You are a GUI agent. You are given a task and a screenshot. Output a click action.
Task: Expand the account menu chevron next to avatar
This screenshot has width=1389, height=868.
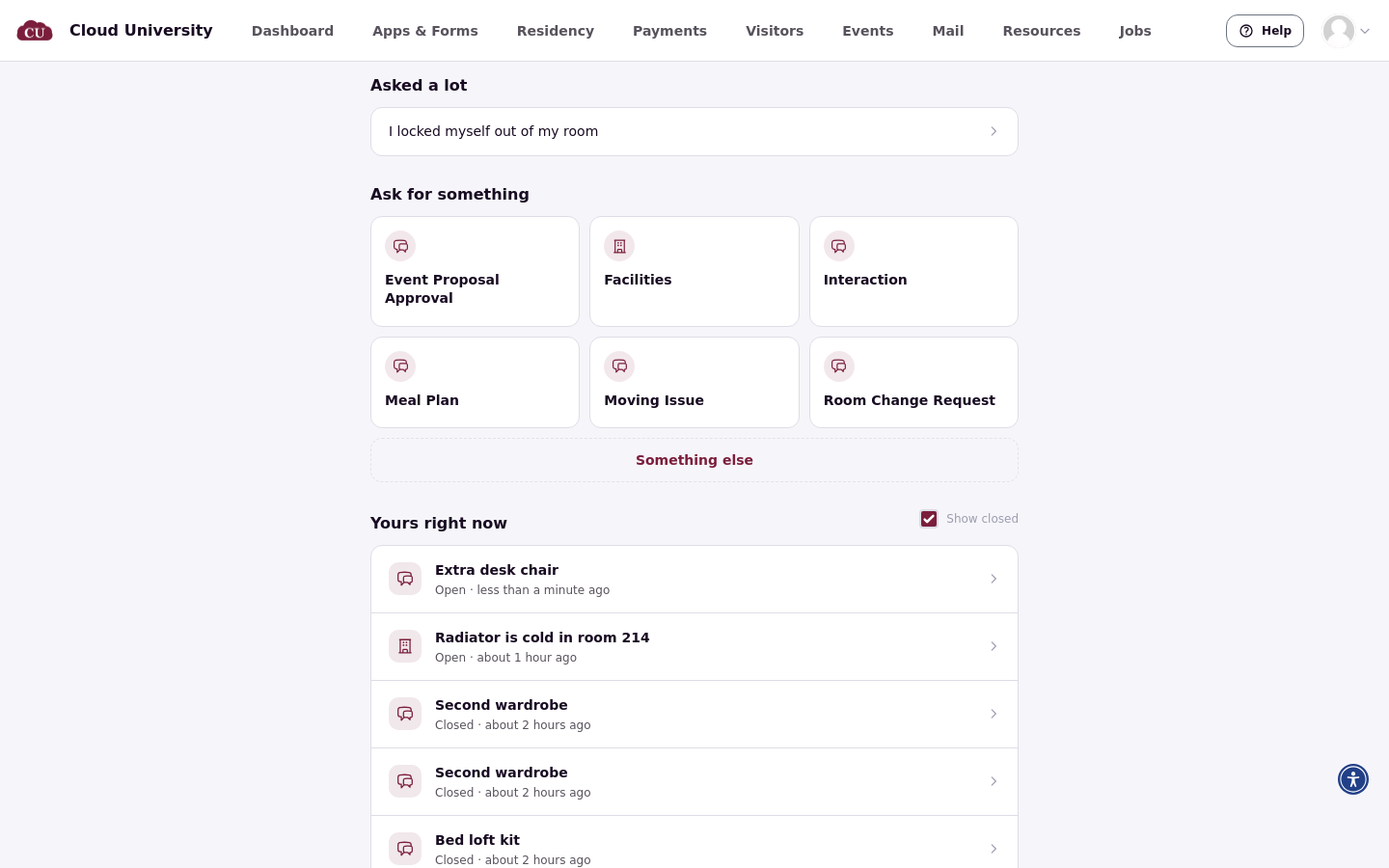pos(1365,31)
